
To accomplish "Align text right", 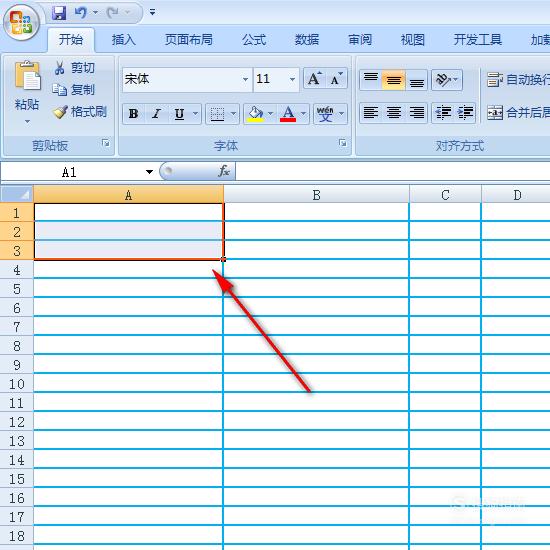I will (x=417, y=113).
